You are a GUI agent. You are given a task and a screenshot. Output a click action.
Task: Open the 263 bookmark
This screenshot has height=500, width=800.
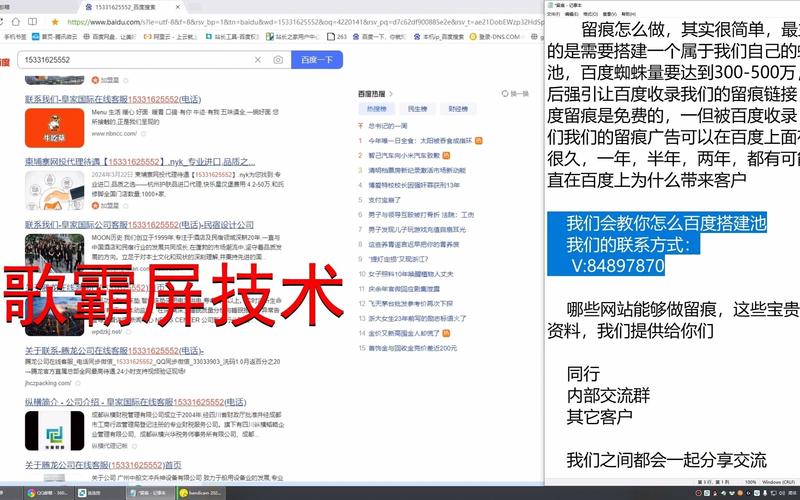click(337, 37)
